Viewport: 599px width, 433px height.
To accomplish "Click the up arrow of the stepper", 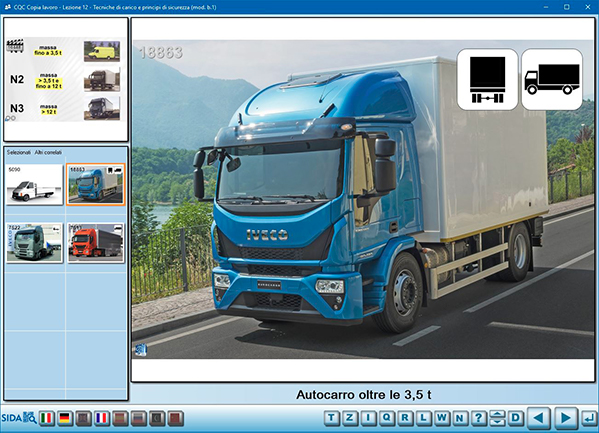I will [x=497, y=414].
